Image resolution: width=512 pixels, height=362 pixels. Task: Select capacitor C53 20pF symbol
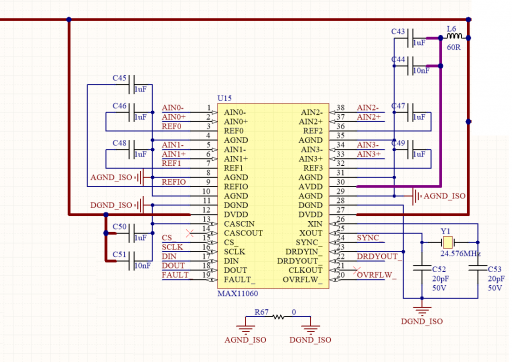click(x=478, y=268)
